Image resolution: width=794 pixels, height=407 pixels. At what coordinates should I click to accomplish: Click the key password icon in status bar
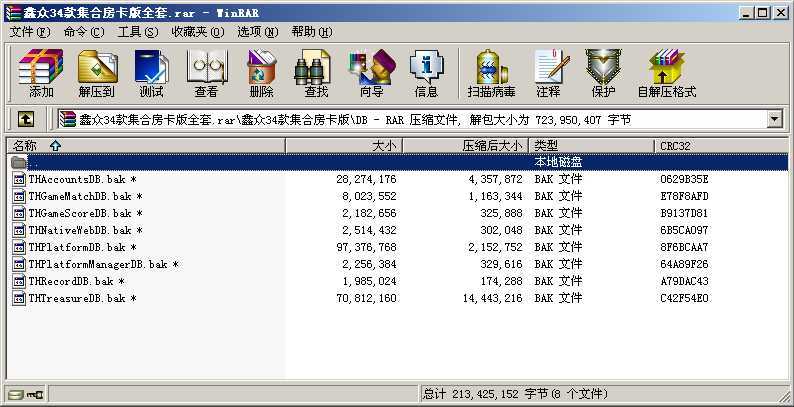click(35, 394)
